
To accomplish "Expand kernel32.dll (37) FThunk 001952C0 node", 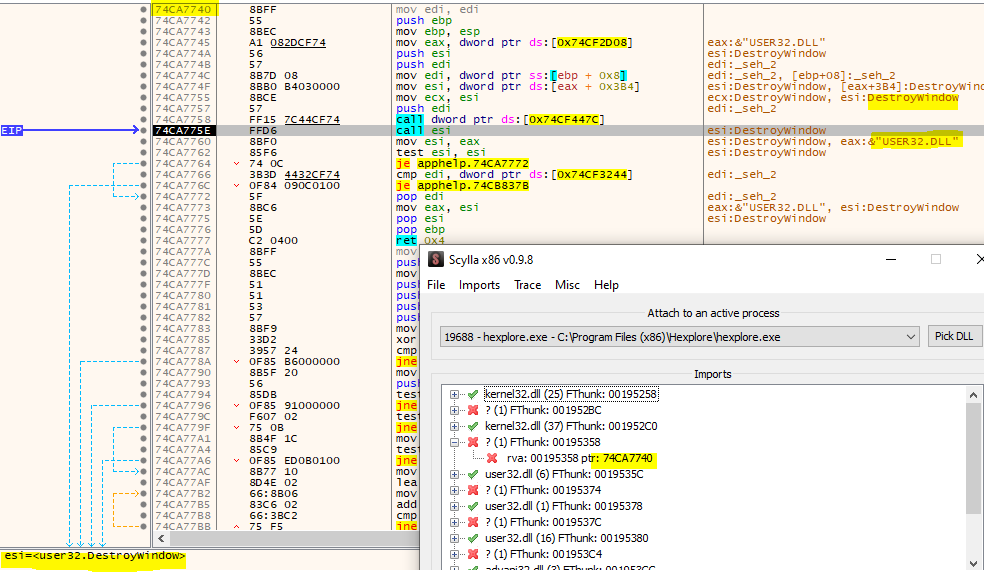I will (x=454, y=426).
